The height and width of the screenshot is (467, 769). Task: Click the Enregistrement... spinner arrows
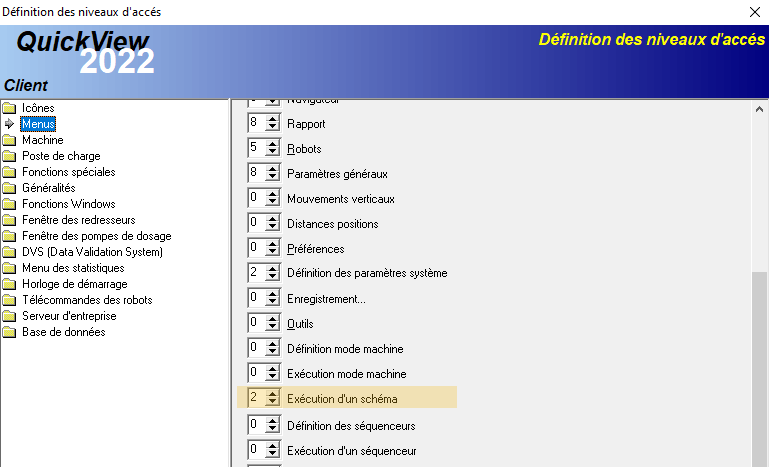(273, 298)
